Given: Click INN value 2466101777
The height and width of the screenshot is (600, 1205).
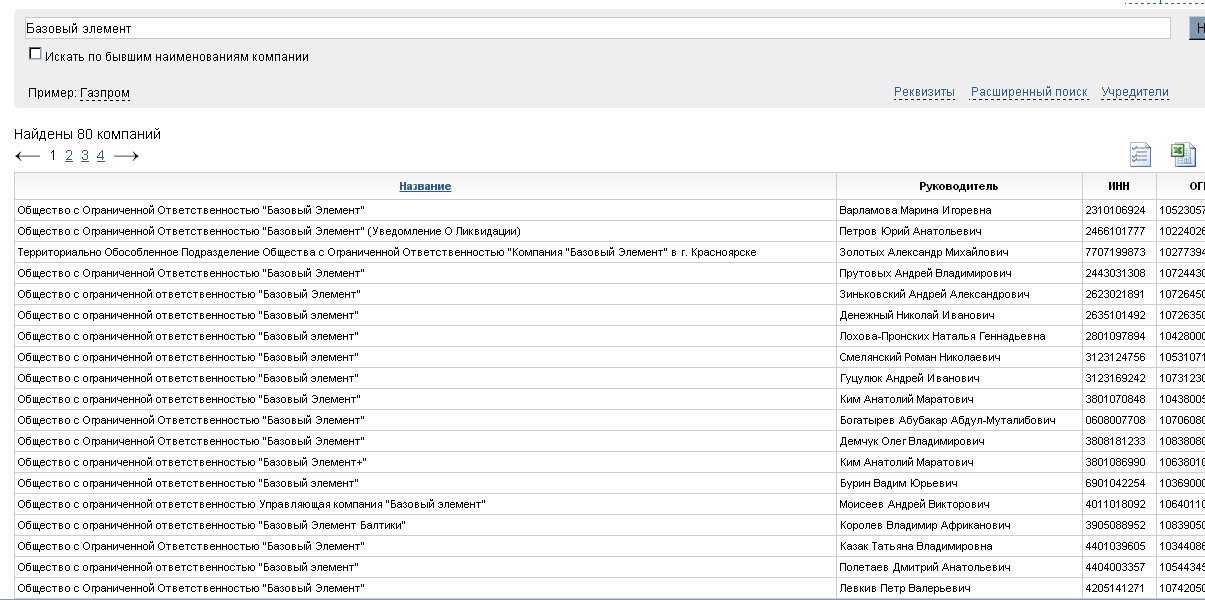Looking at the screenshot, I should (x=1115, y=231).
